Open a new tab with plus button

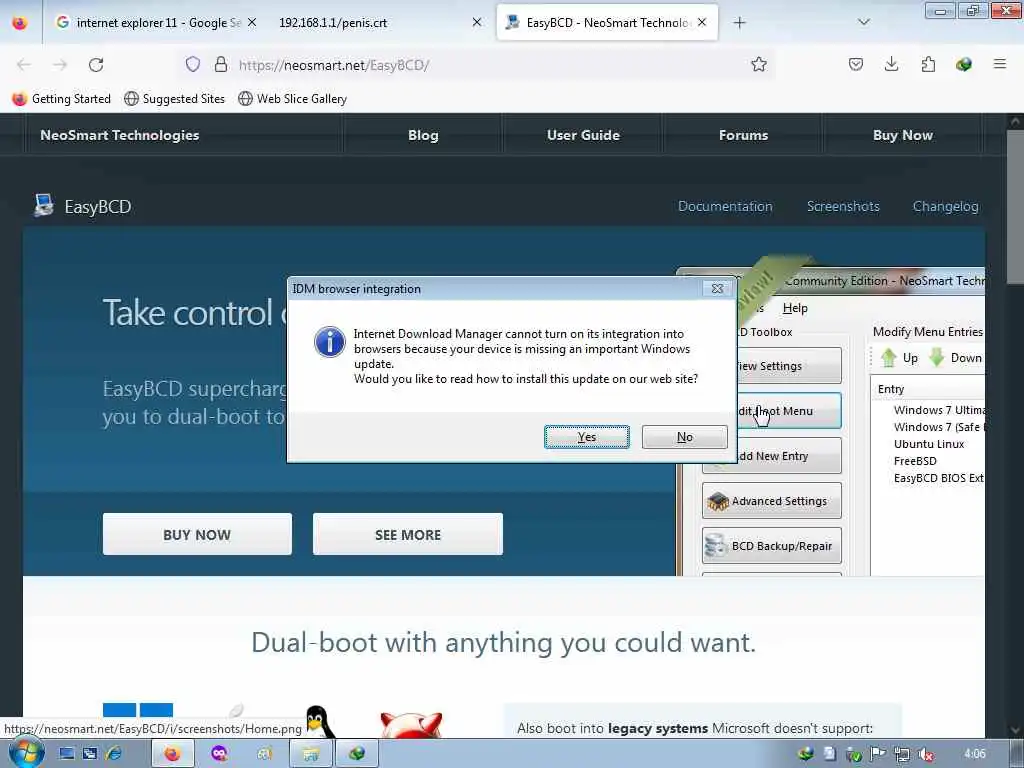(739, 23)
